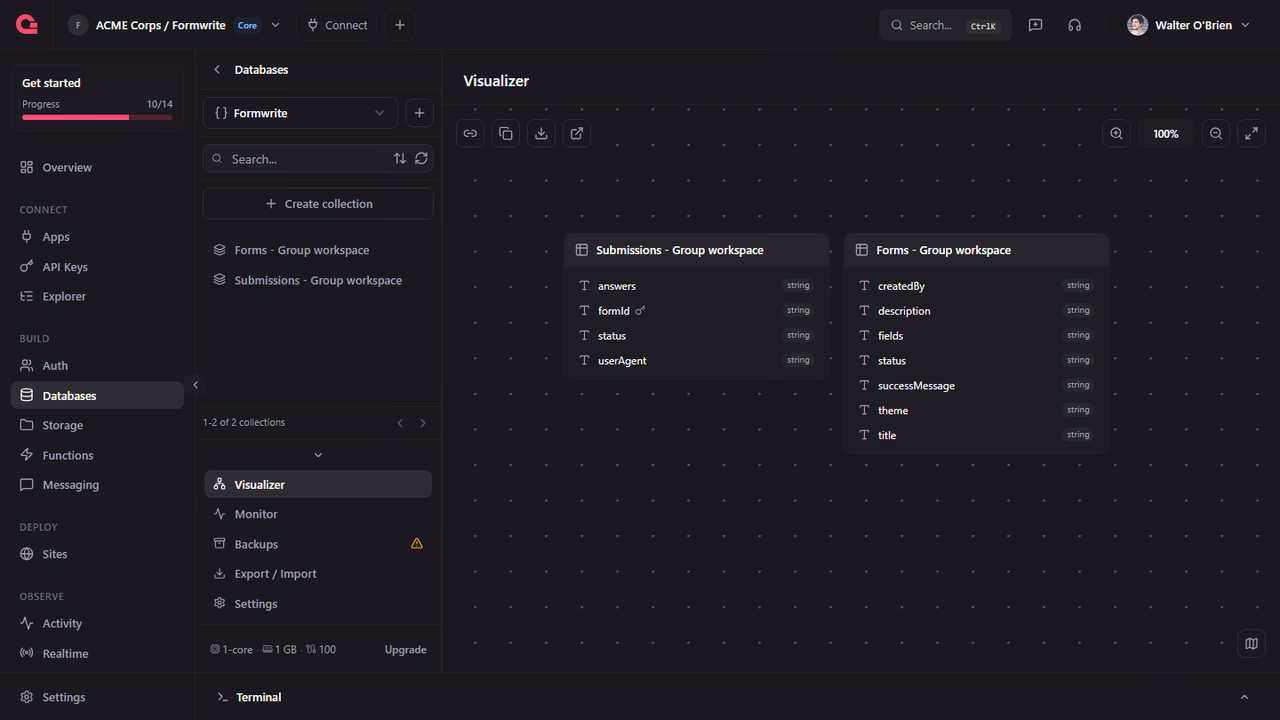
Task: Zoom out on the visualizer canvas
Action: [1215, 133]
